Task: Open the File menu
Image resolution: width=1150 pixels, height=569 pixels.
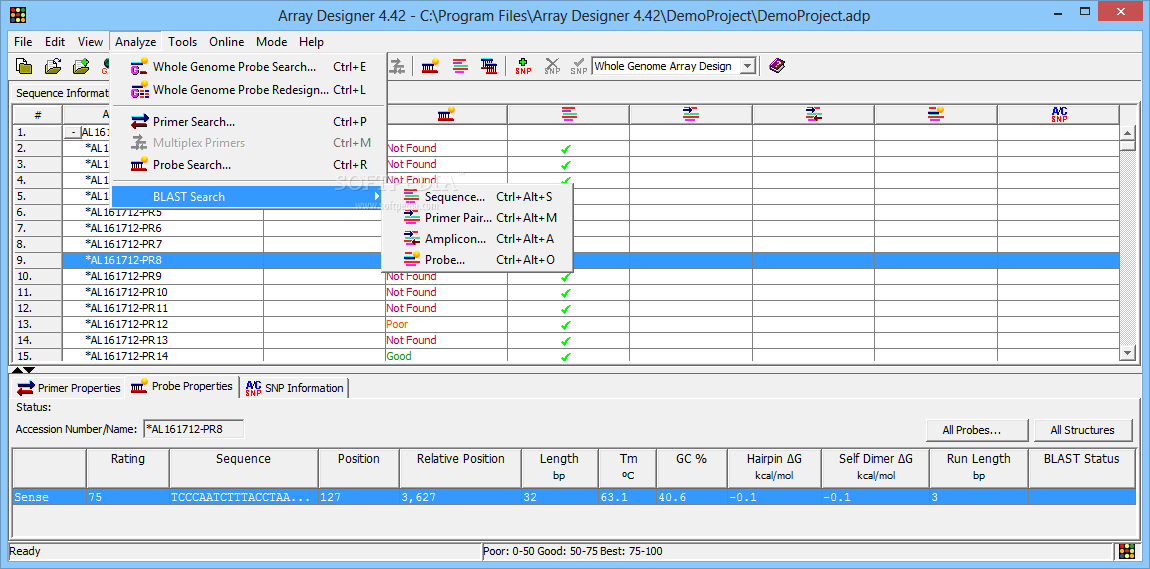Action: coord(23,42)
